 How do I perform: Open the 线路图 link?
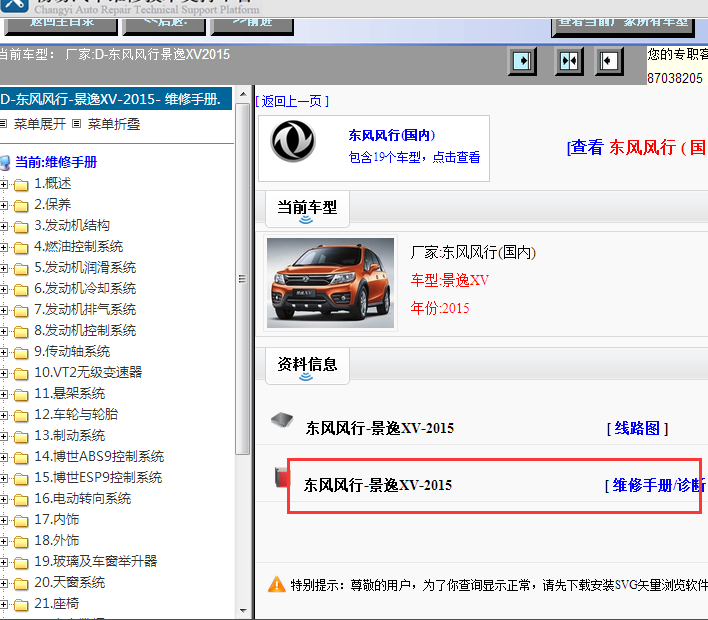(638, 428)
